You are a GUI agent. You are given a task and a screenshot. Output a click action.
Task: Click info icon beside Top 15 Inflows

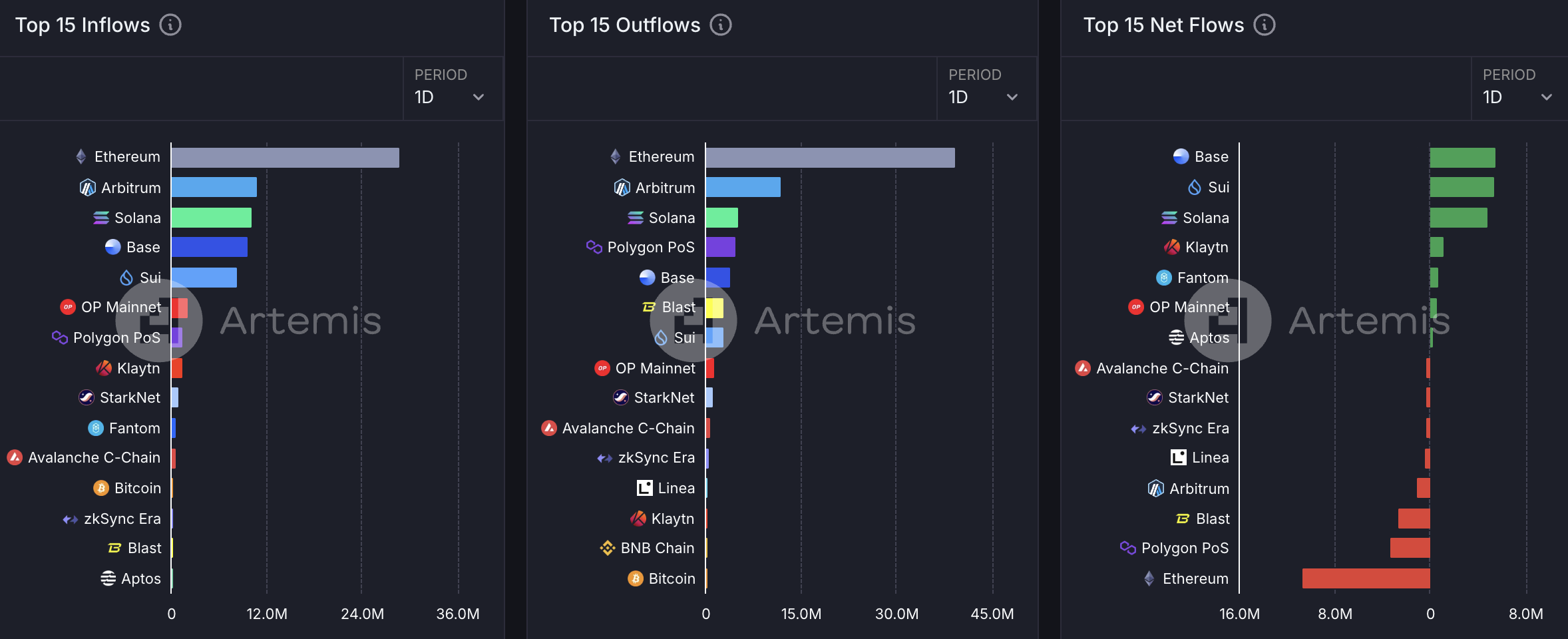pyautogui.click(x=170, y=25)
